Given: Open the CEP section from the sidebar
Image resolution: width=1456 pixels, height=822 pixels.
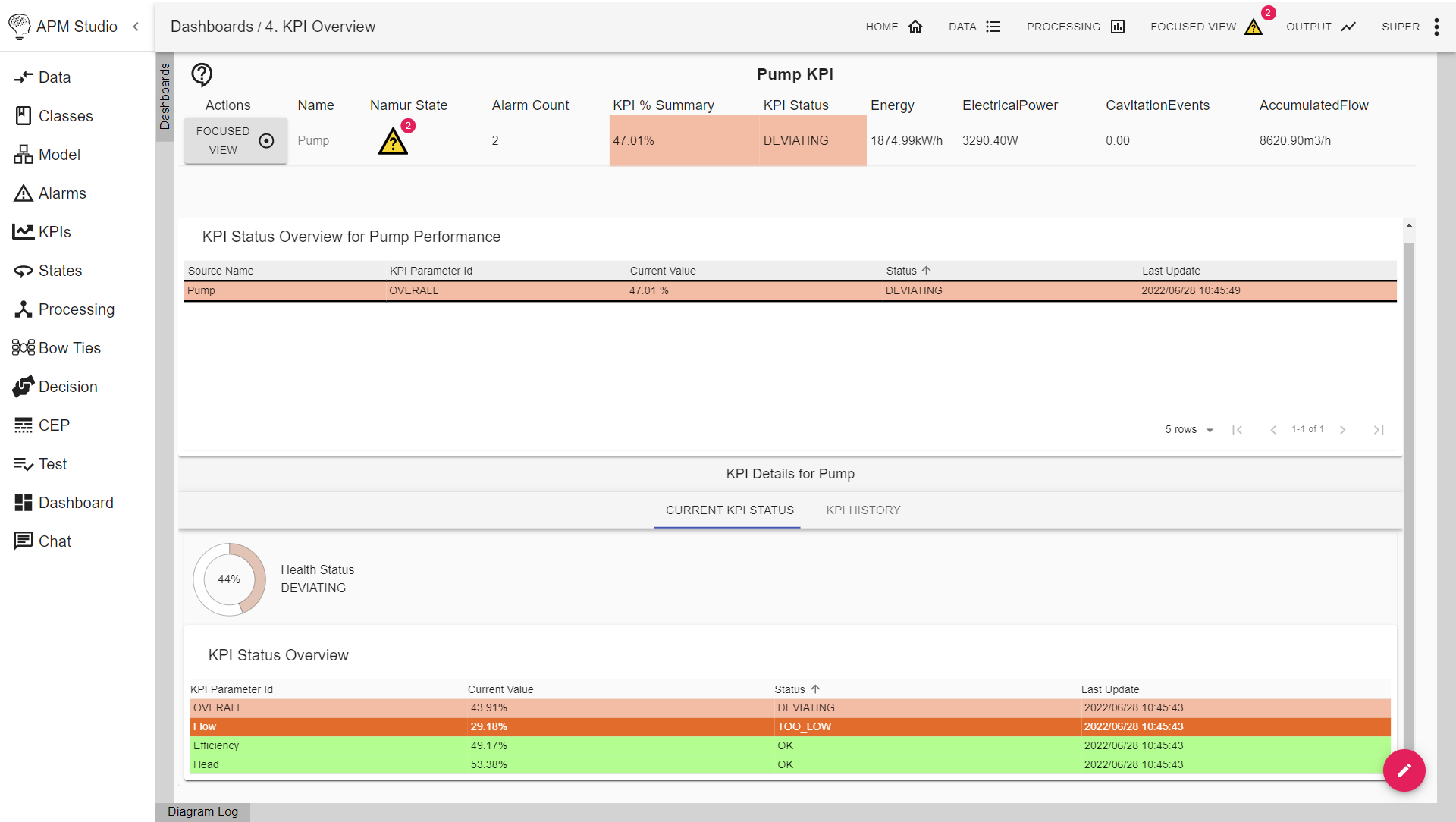Looking at the screenshot, I should [x=53, y=425].
